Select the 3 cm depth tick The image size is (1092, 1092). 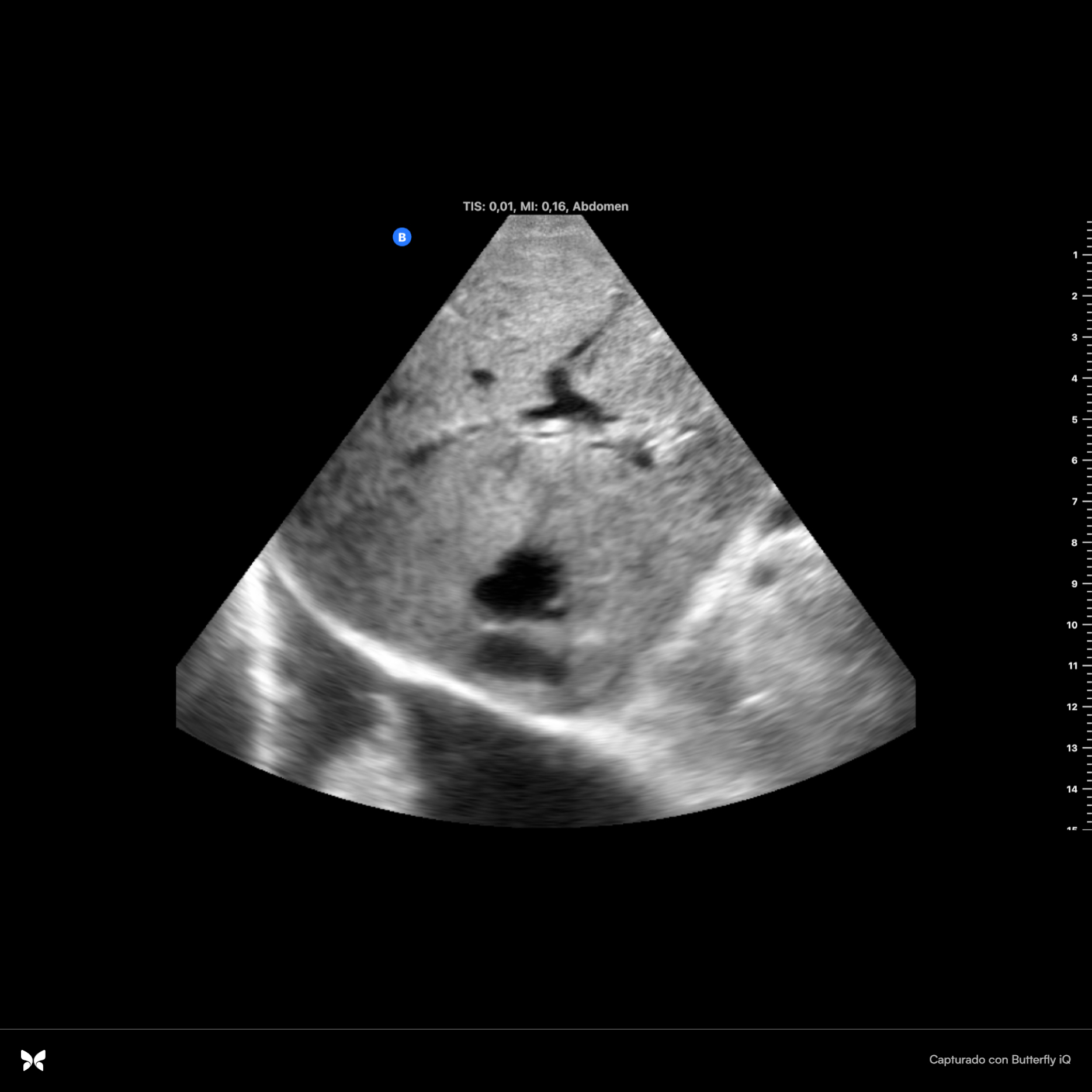click(x=1075, y=337)
